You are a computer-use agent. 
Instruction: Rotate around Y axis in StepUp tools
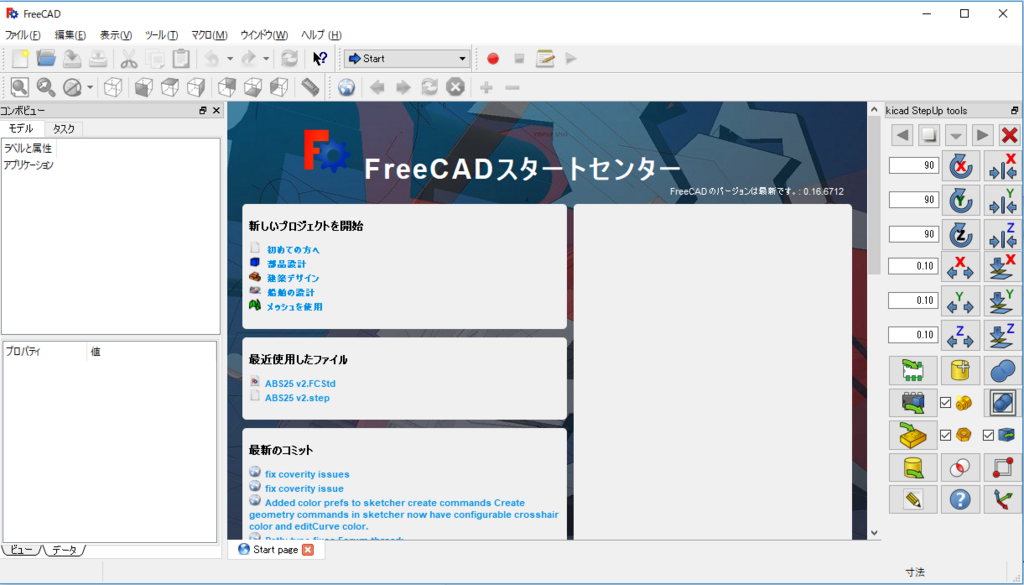click(x=961, y=200)
